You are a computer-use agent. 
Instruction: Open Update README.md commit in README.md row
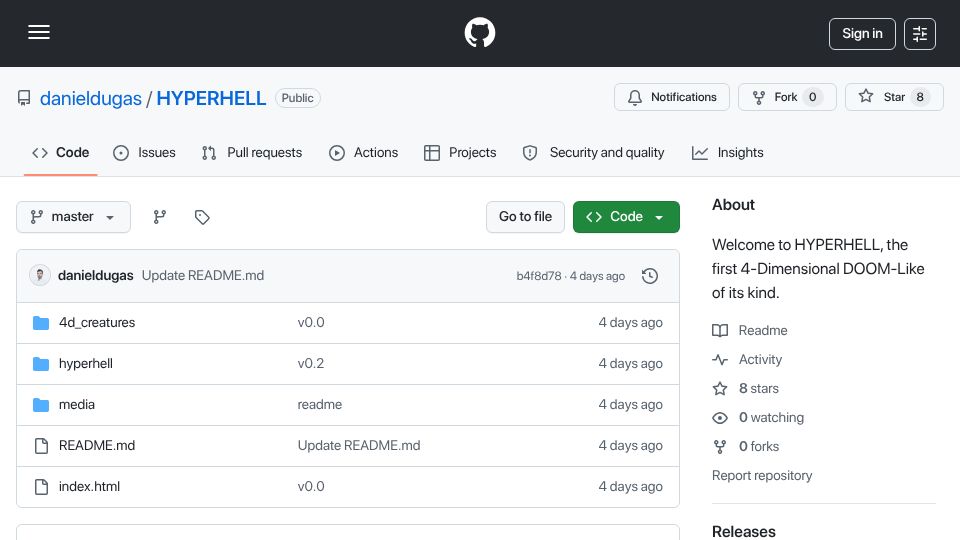click(x=359, y=446)
